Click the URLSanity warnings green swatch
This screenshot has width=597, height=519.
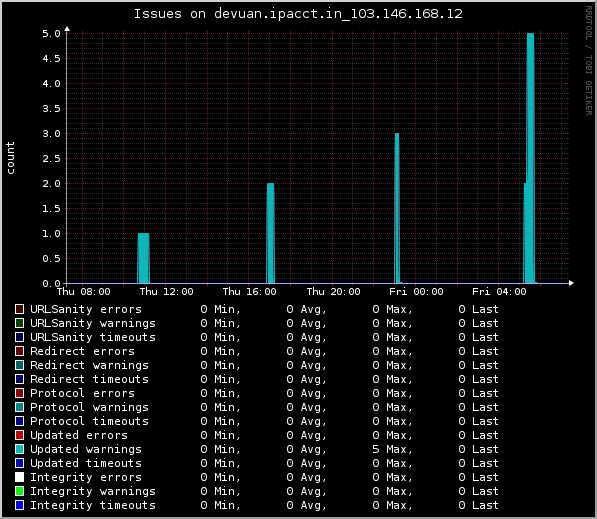[19, 323]
